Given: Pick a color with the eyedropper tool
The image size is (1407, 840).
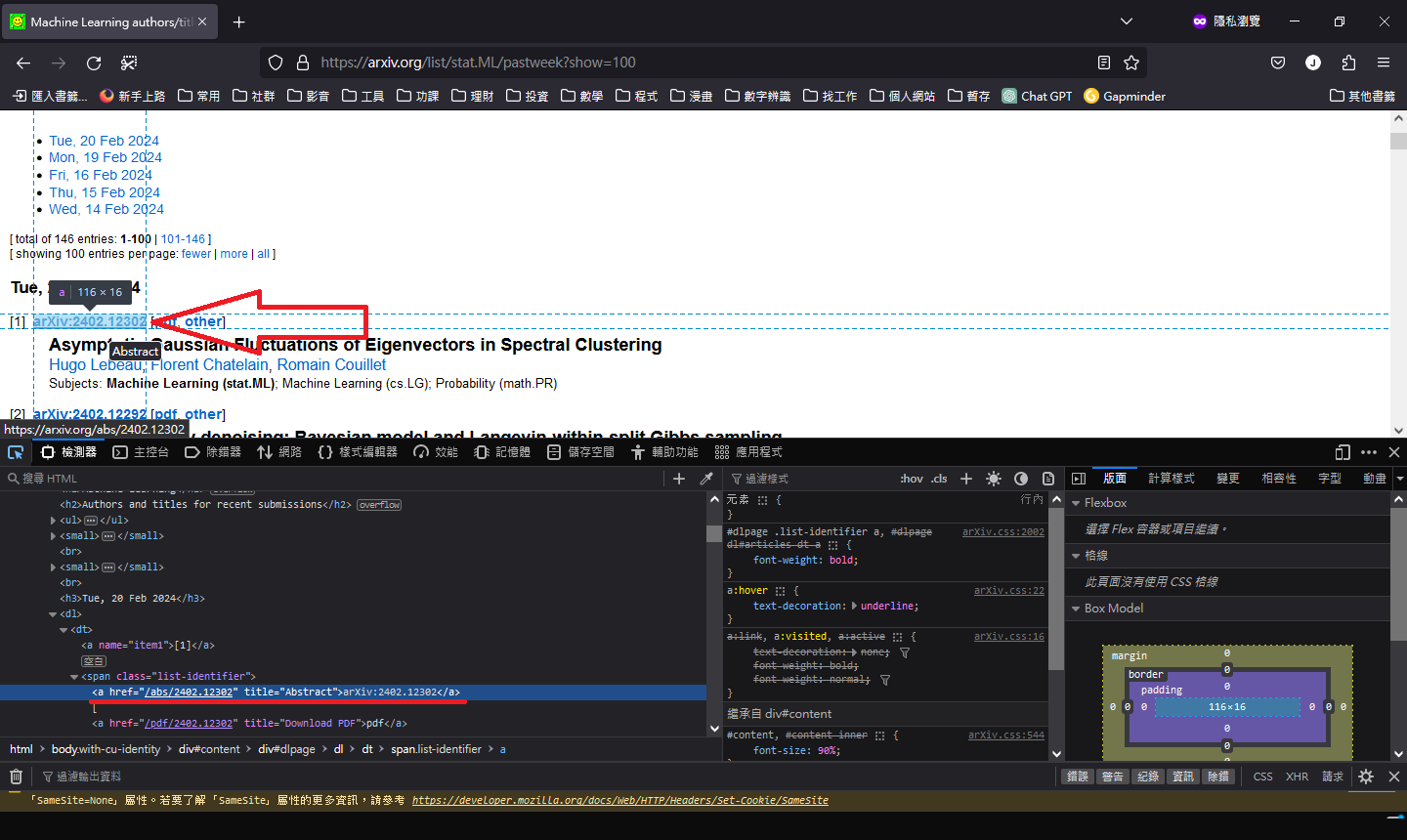Looking at the screenshot, I should 706,479.
